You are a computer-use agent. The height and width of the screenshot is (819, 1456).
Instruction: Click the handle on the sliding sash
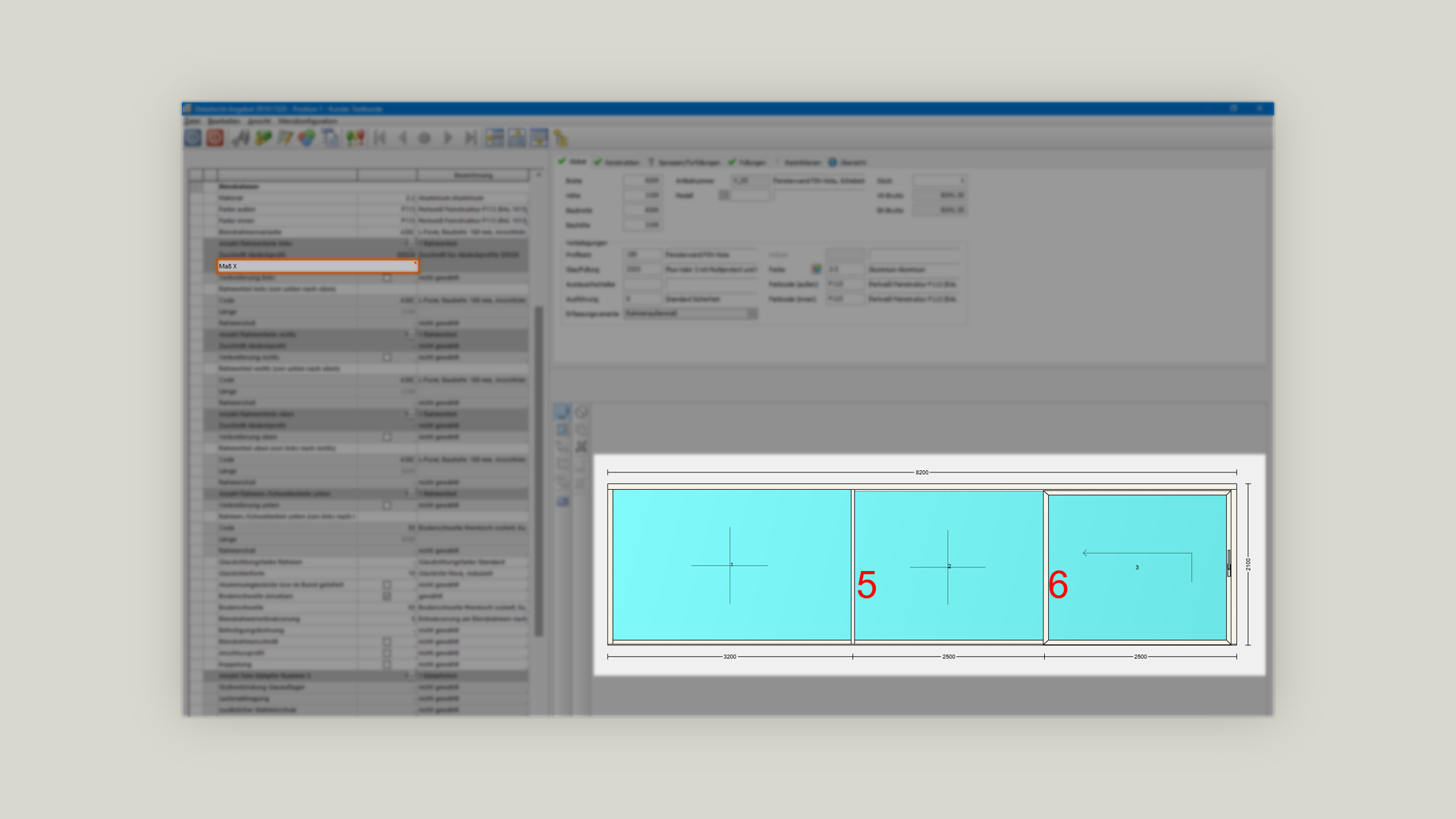(x=1228, y=563)
